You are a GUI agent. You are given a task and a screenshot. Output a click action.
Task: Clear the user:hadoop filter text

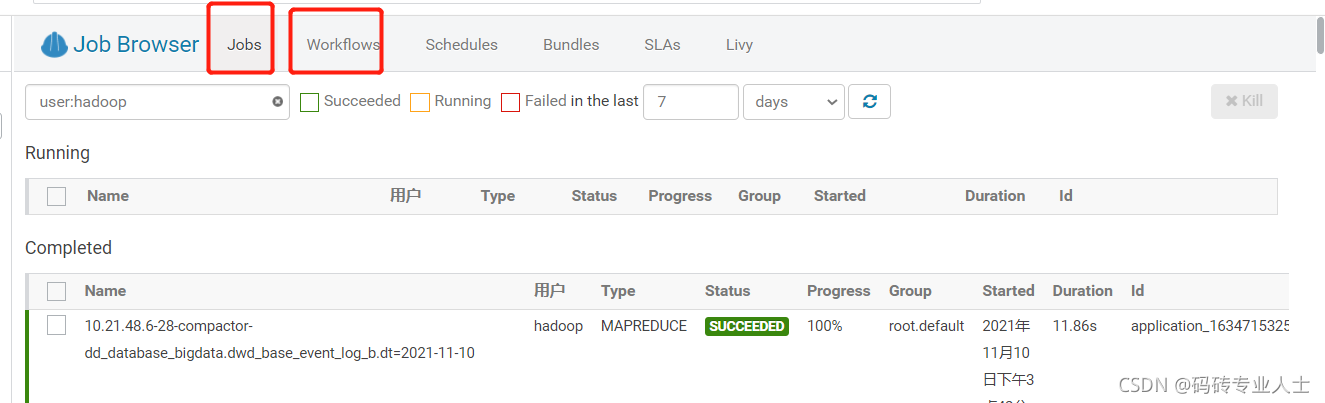point(278,102)
